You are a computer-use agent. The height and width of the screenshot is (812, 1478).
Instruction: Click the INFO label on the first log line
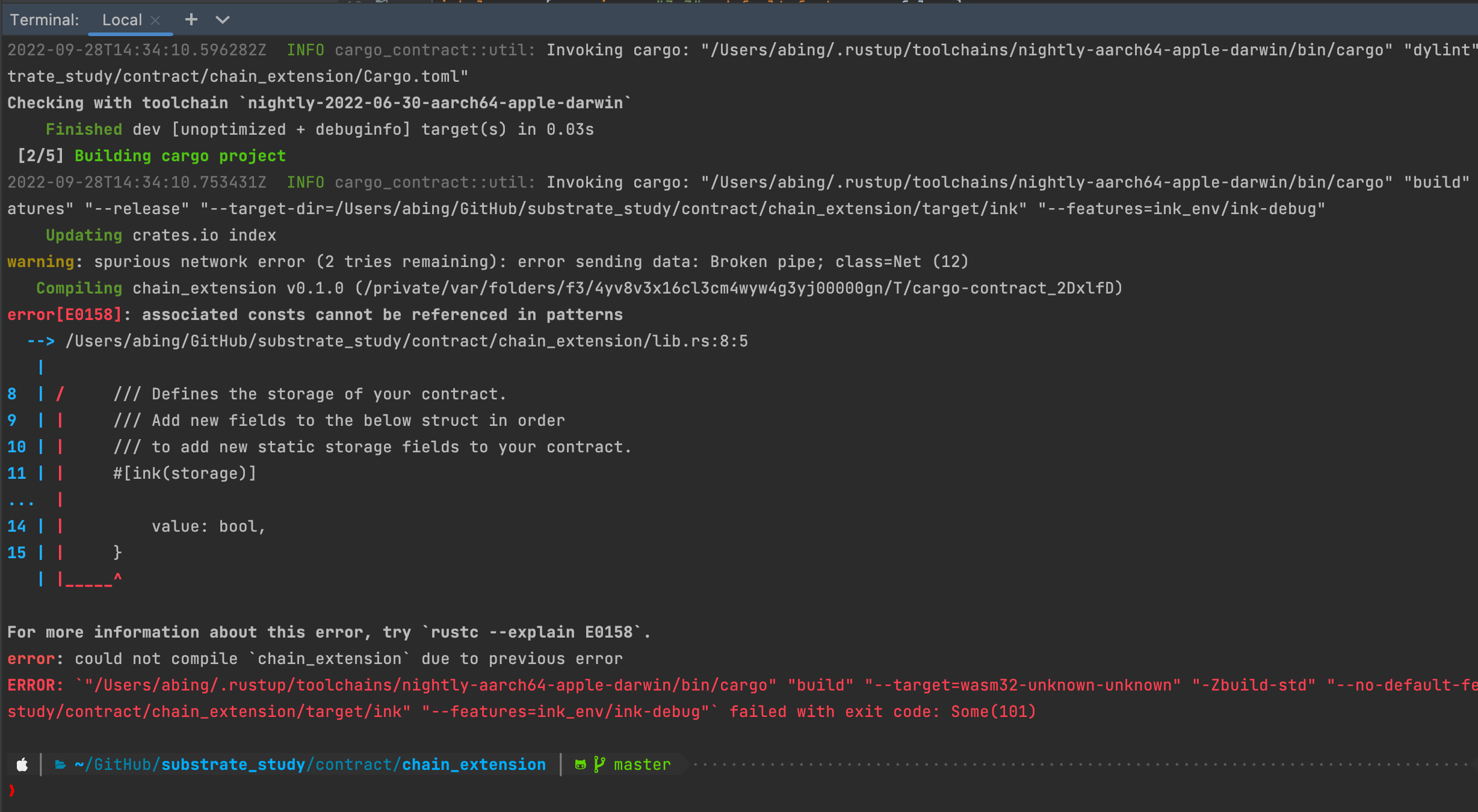[x=305, y=50]
